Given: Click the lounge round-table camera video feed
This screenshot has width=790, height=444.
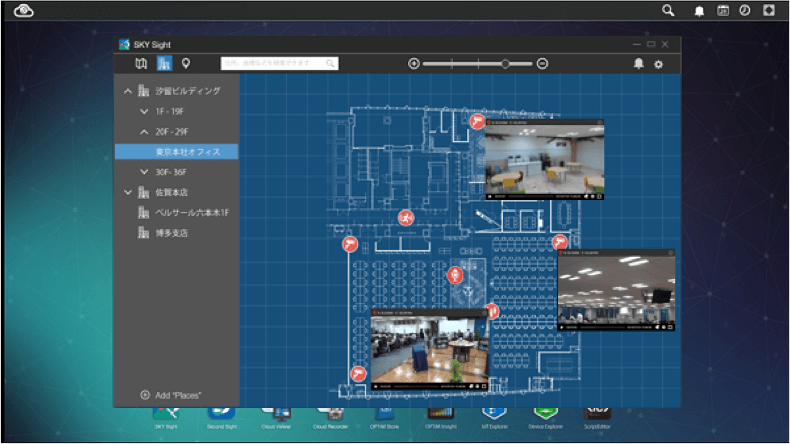Looking at the screenshot, I should coord(429,349).
